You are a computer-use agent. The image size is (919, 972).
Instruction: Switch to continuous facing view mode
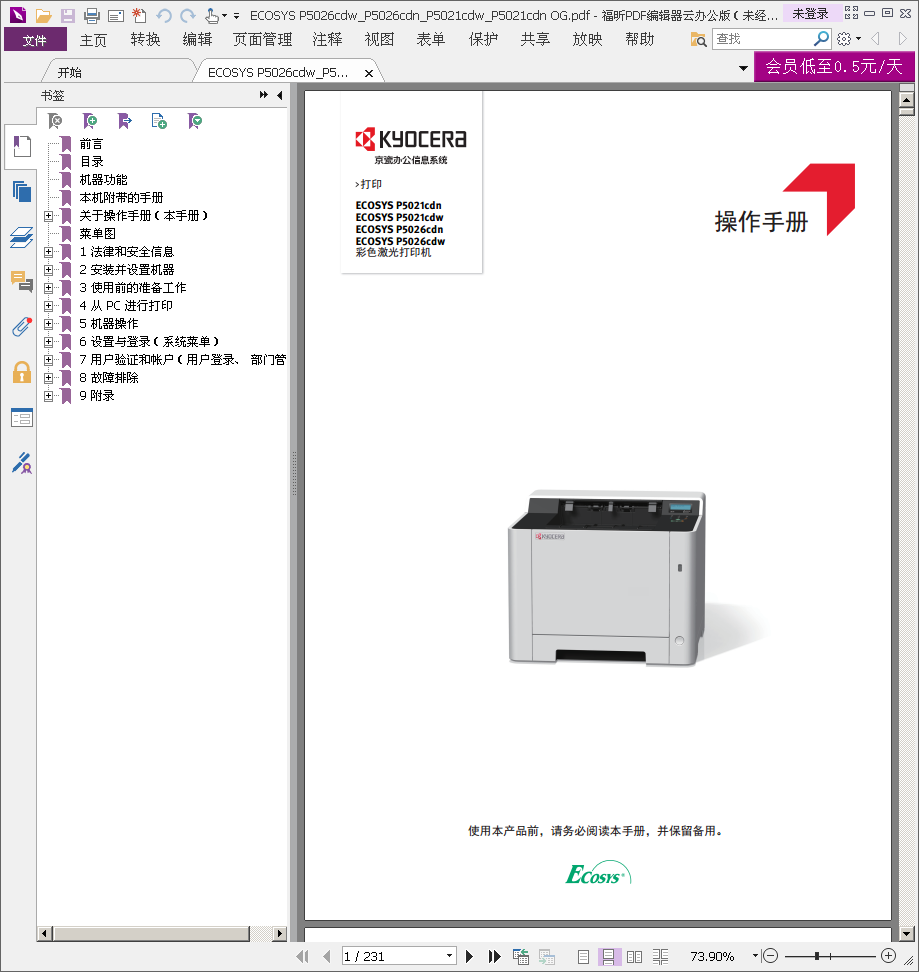660,957
